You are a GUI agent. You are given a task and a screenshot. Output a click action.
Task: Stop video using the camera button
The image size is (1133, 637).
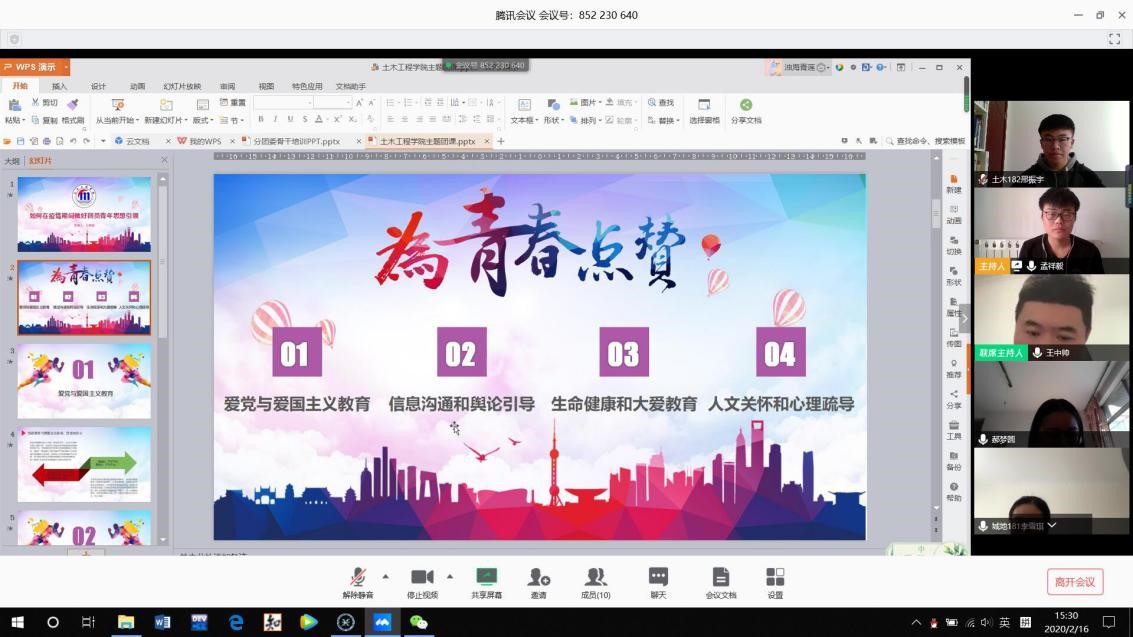point(422,578)
